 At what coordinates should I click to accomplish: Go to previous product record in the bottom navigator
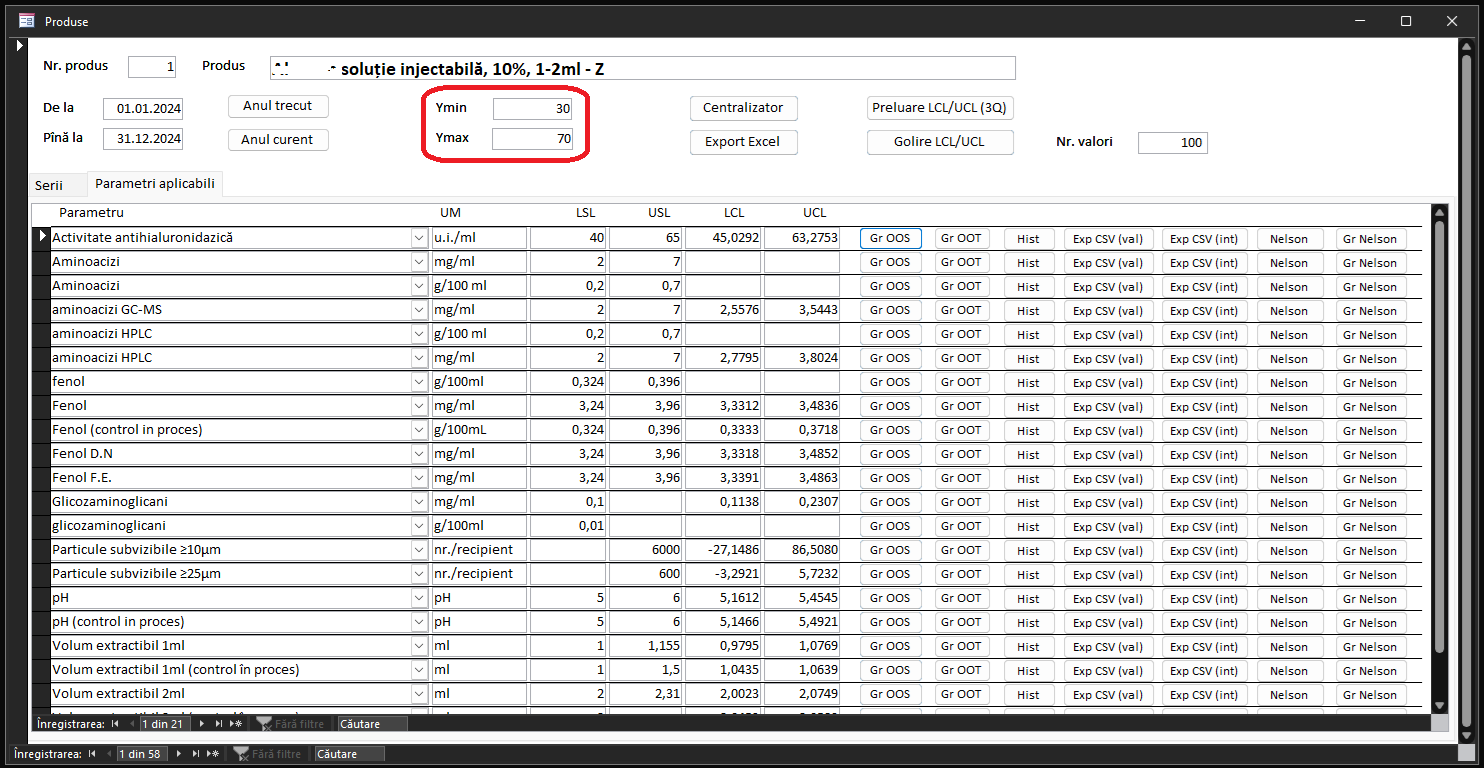[108, 754]
